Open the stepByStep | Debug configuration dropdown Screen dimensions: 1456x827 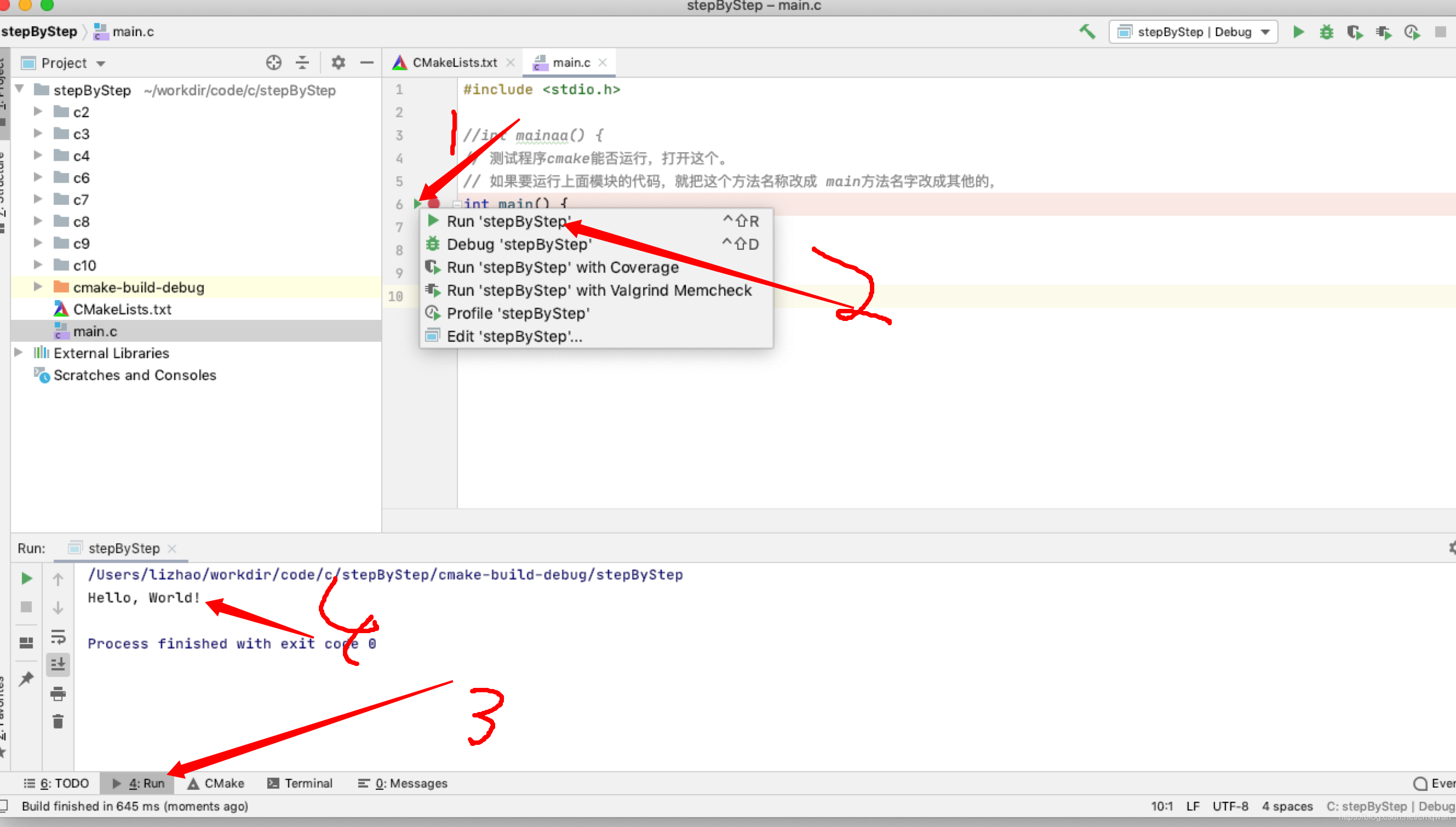(x=1193, y=32)
